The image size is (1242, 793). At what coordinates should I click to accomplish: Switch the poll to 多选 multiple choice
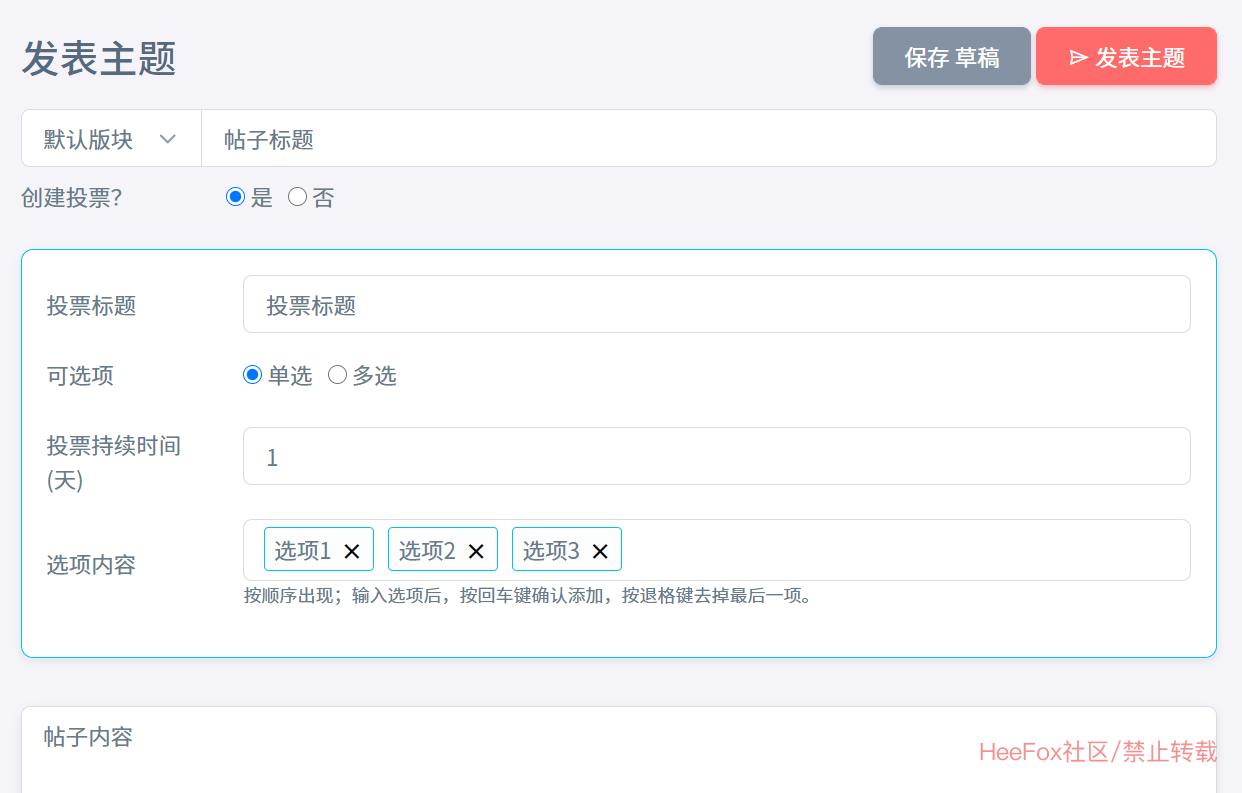pyautogui.click(x=338, y=375)
